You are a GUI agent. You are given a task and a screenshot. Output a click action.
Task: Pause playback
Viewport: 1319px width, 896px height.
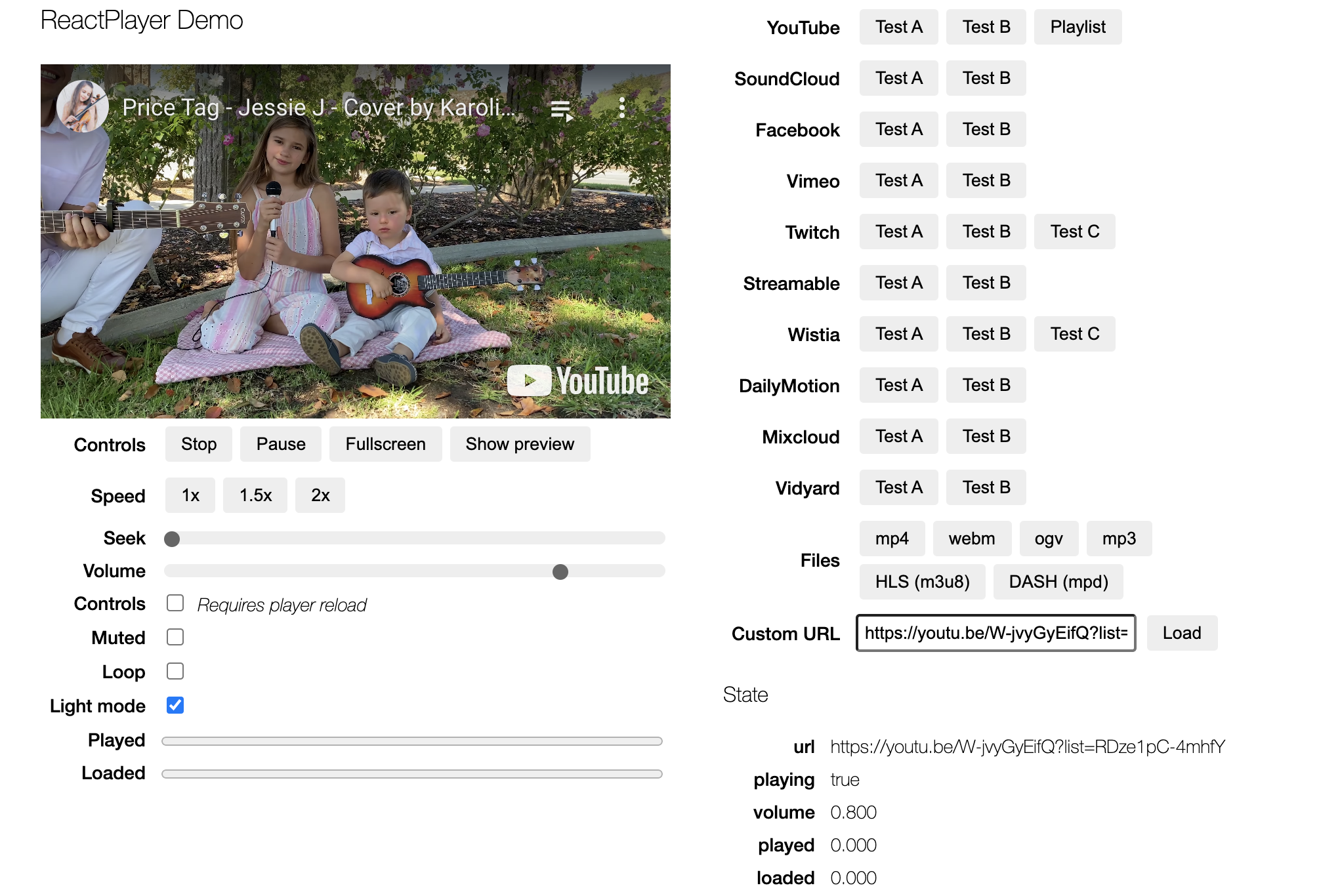(280, 444)
